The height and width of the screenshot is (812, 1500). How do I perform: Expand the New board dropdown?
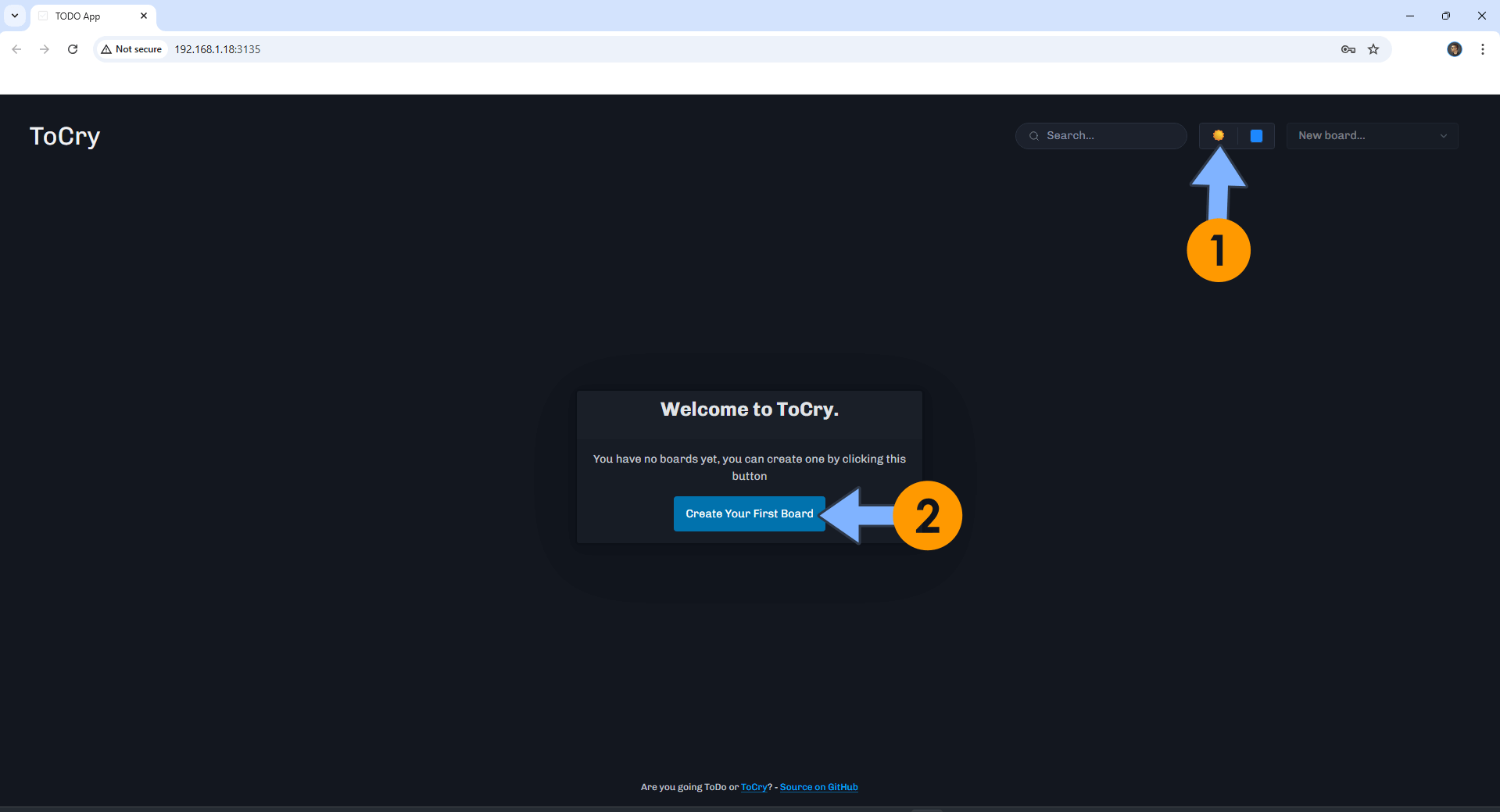(1372, 136)
